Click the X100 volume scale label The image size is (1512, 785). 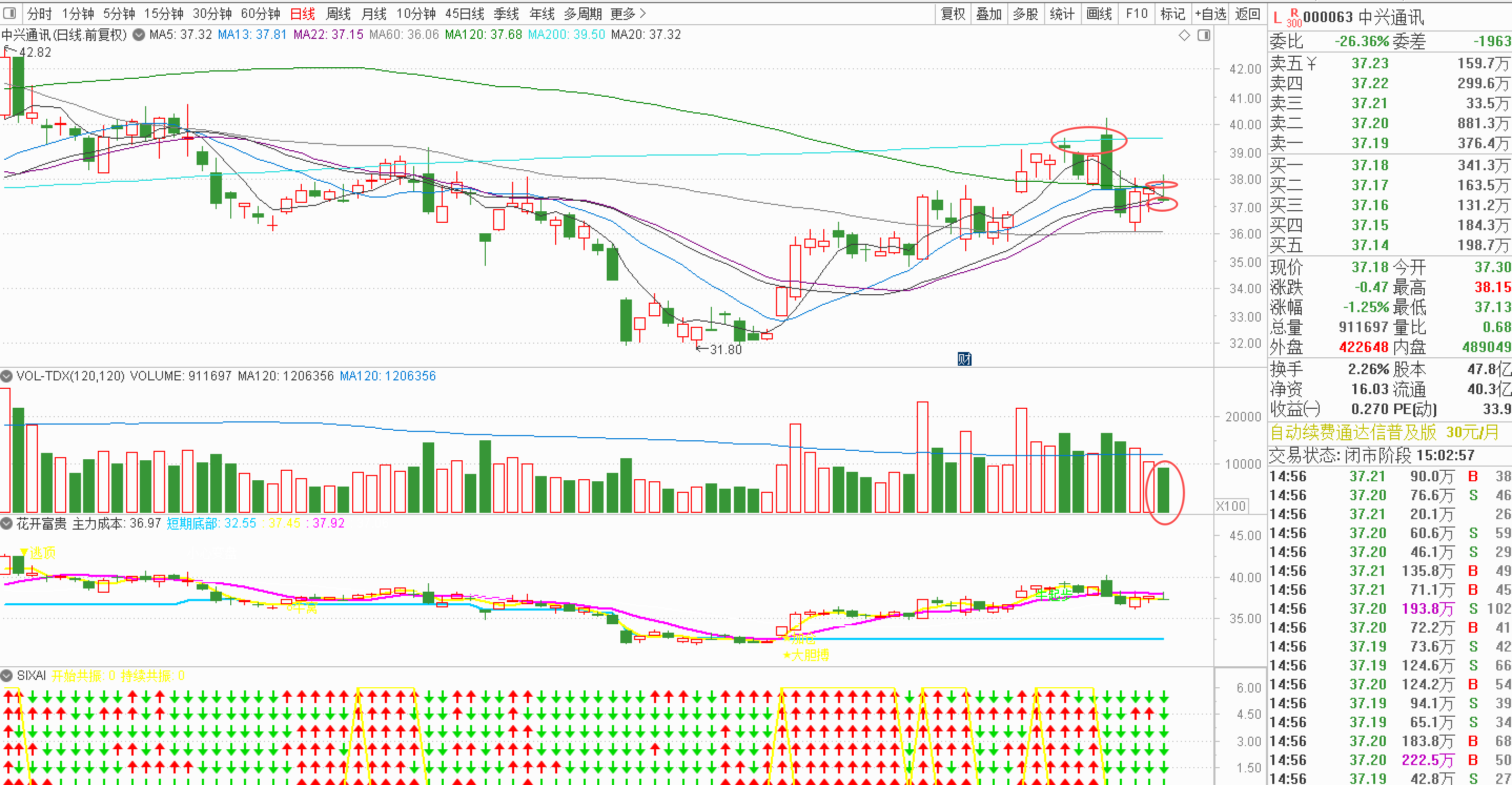(1231, 506)
